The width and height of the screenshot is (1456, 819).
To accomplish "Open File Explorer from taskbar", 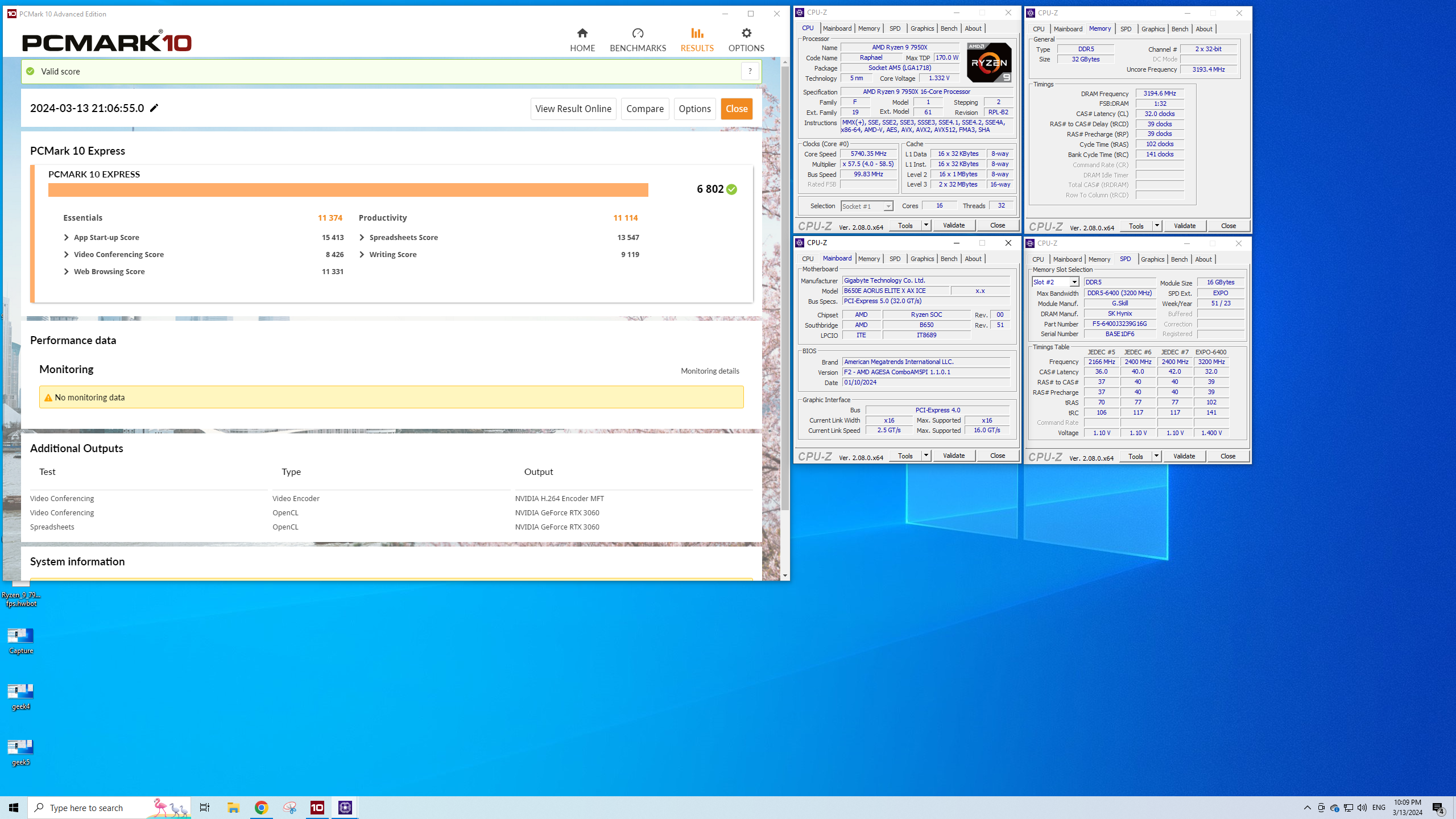I will [x=233, y=808].
